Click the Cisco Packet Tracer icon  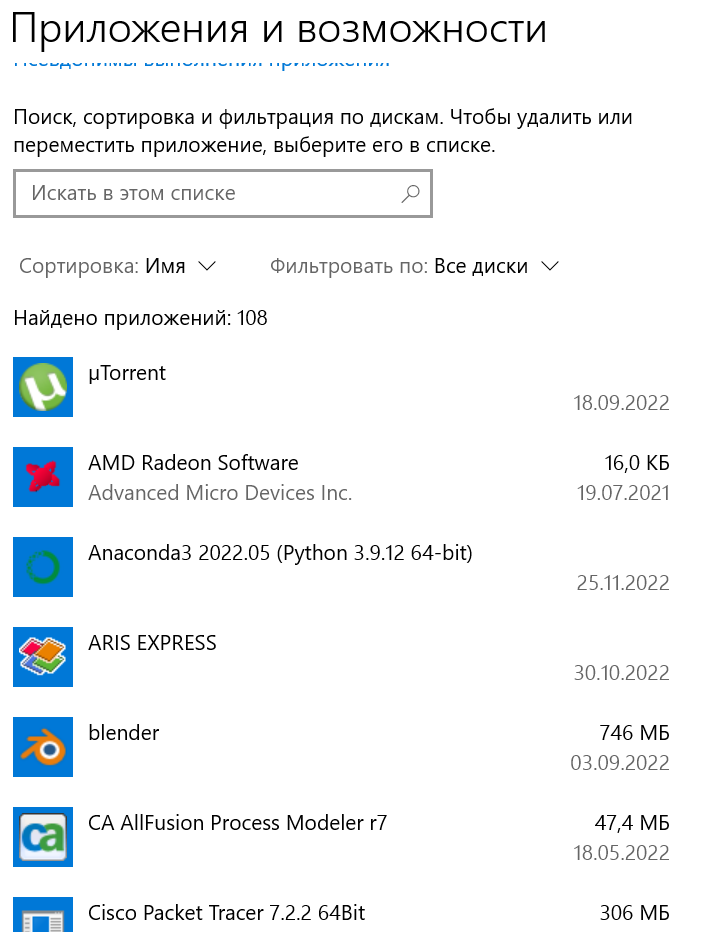43,915
